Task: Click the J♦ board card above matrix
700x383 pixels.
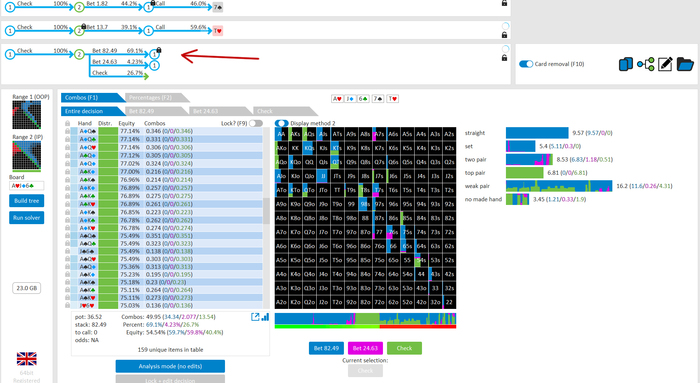Action: click(x=350, y=99)
